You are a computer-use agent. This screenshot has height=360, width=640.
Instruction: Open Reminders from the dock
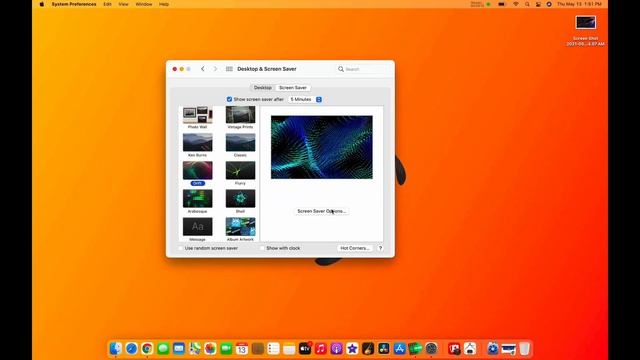pyautogui.click(x=273, y=349)
